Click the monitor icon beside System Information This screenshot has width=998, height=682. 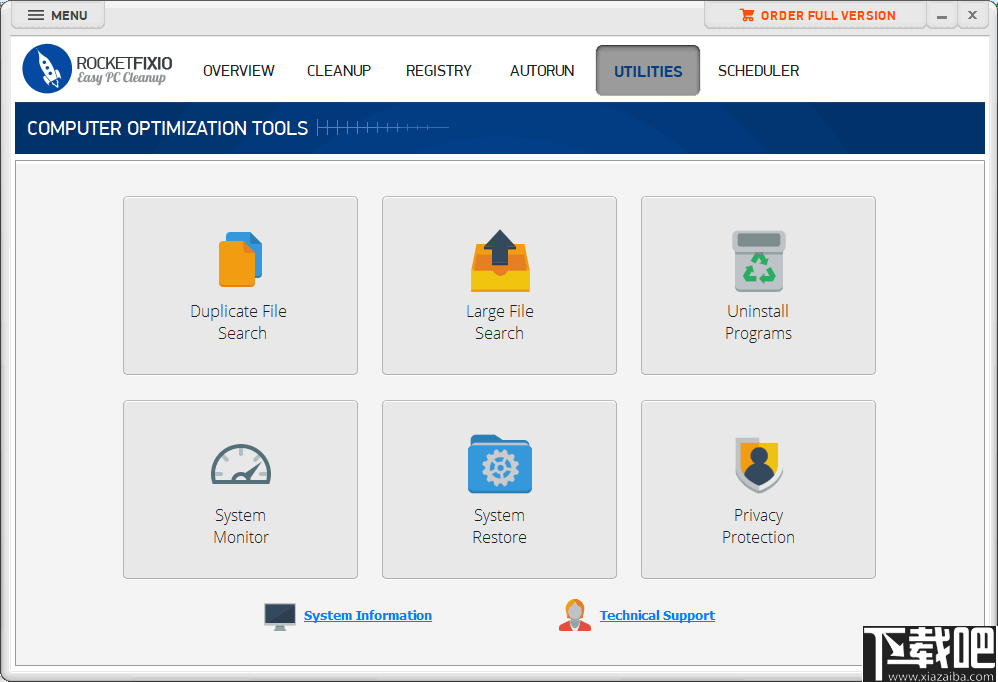tap(280, 616)
